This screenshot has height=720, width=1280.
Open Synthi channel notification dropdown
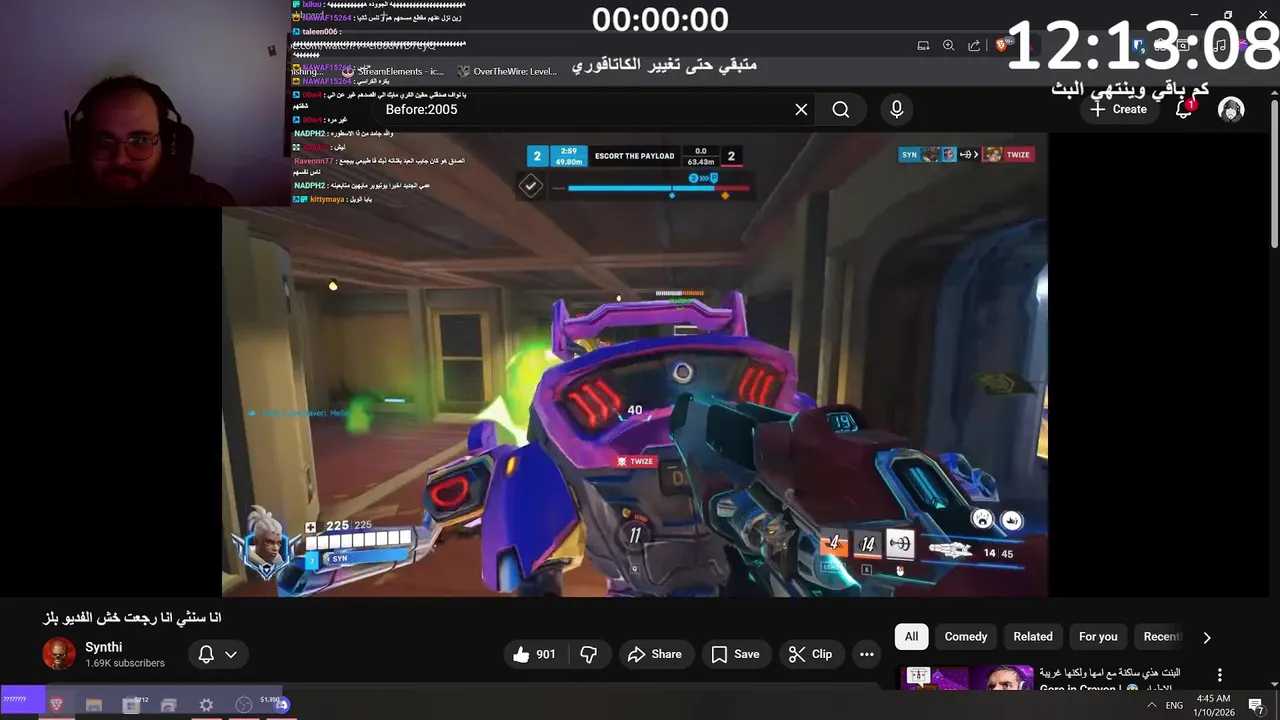[217, 654]
